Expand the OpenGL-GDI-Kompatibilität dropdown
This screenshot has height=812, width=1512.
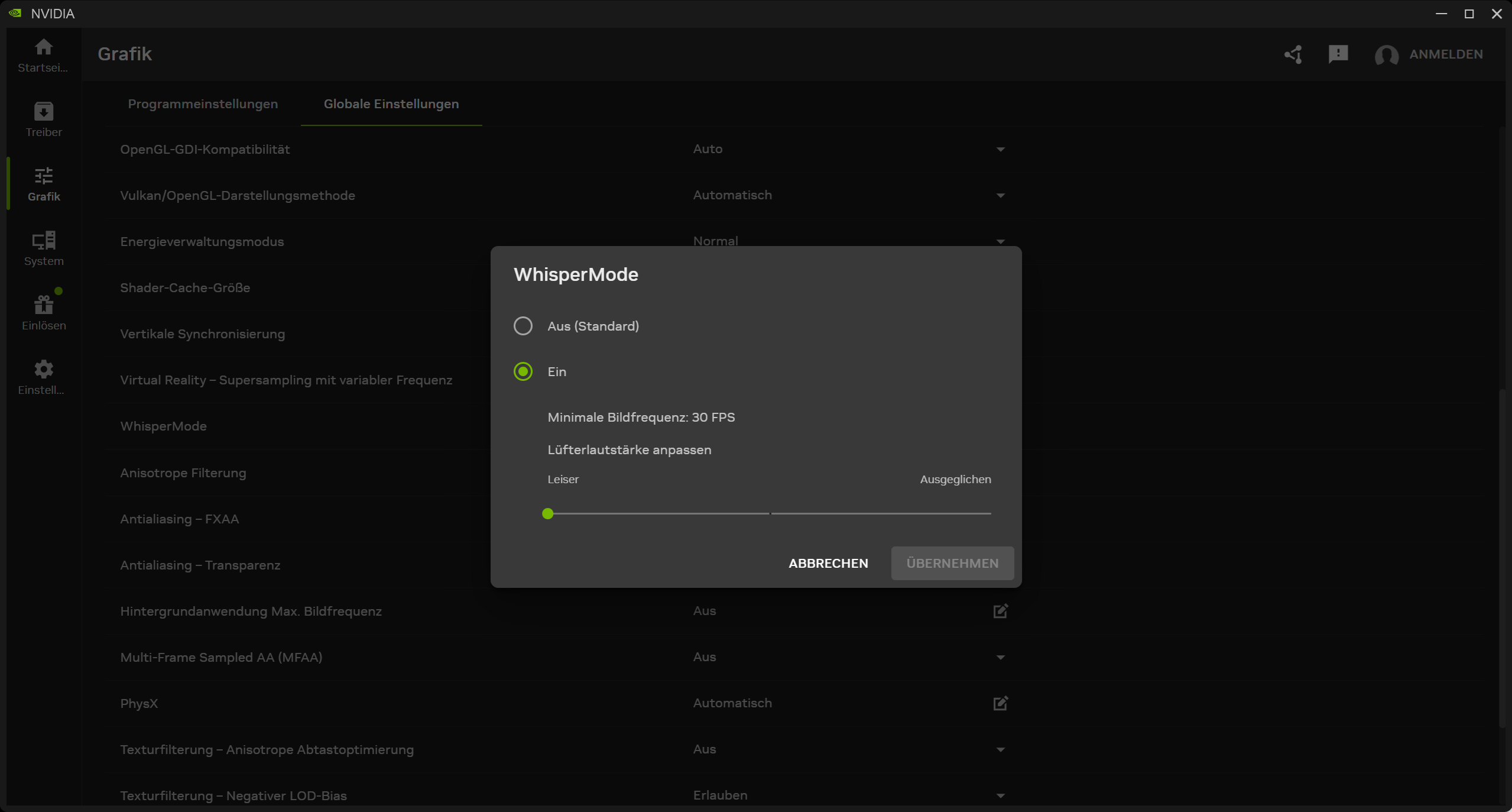(x=1000, y=150)
